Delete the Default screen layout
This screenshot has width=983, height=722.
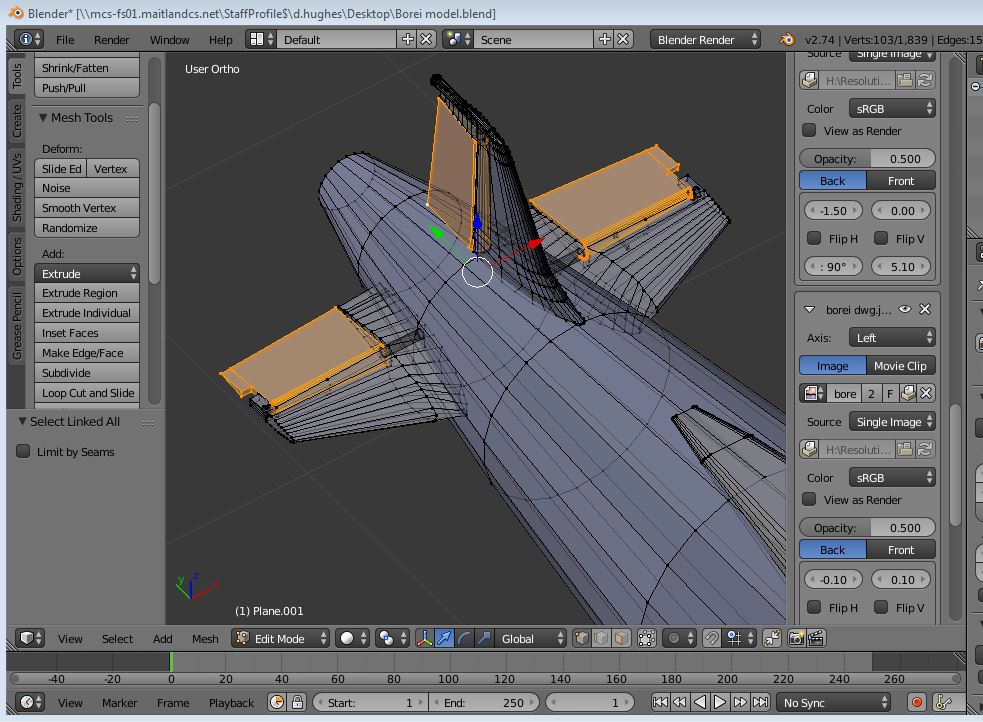tap(426, 39)
